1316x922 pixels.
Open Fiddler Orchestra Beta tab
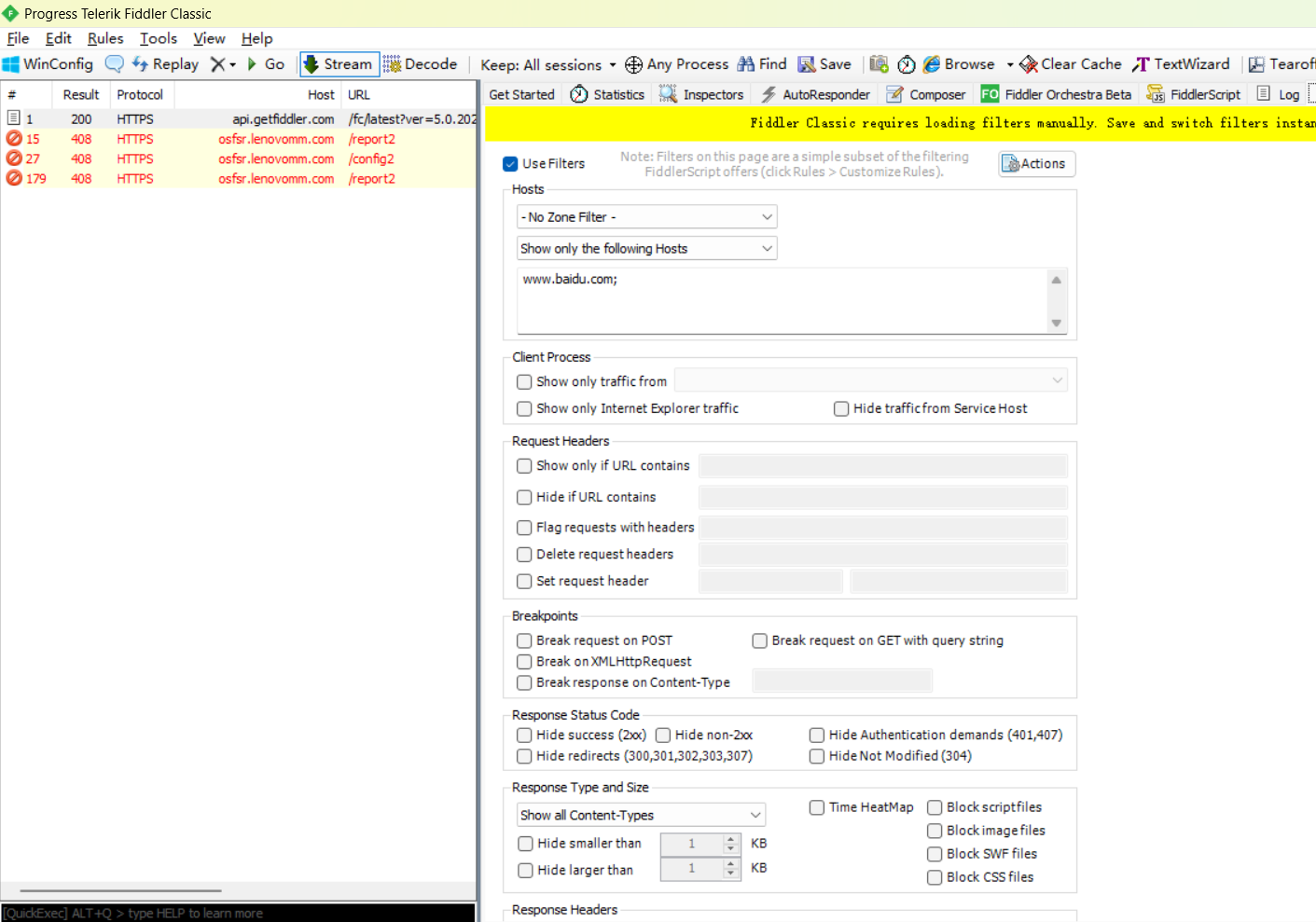1056,94
